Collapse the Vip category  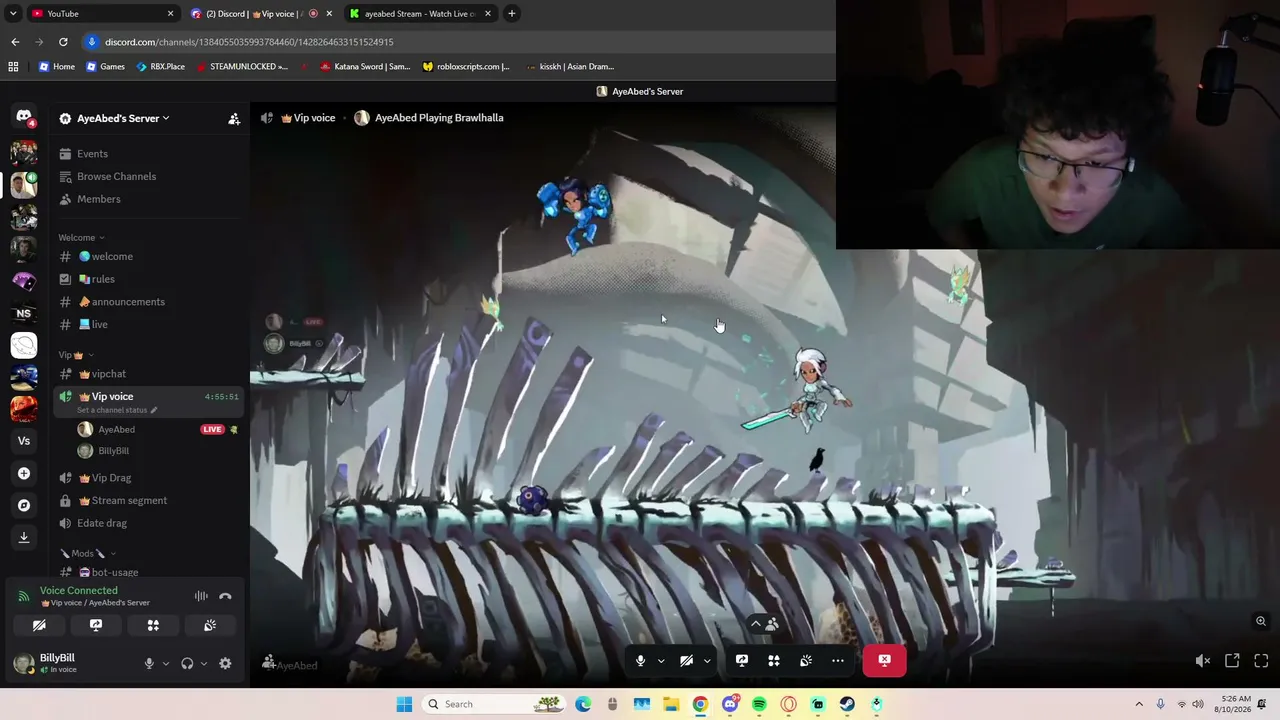coord(76,355)
